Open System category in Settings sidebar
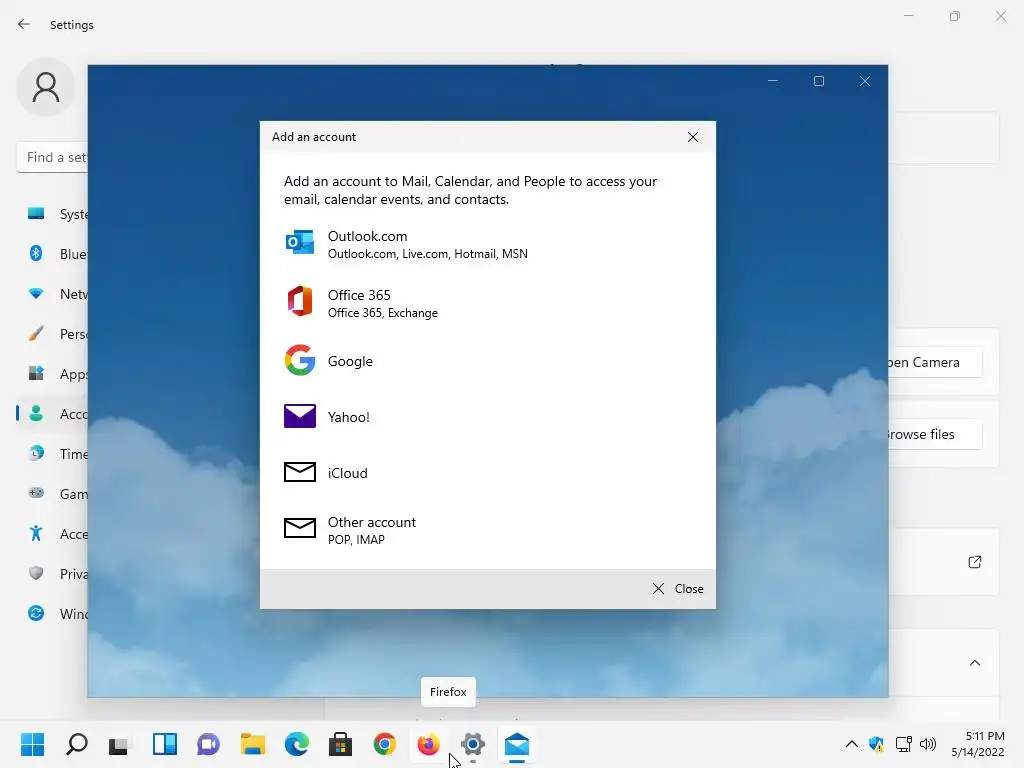The image size is (1024, 768). [x=52, y=214]
